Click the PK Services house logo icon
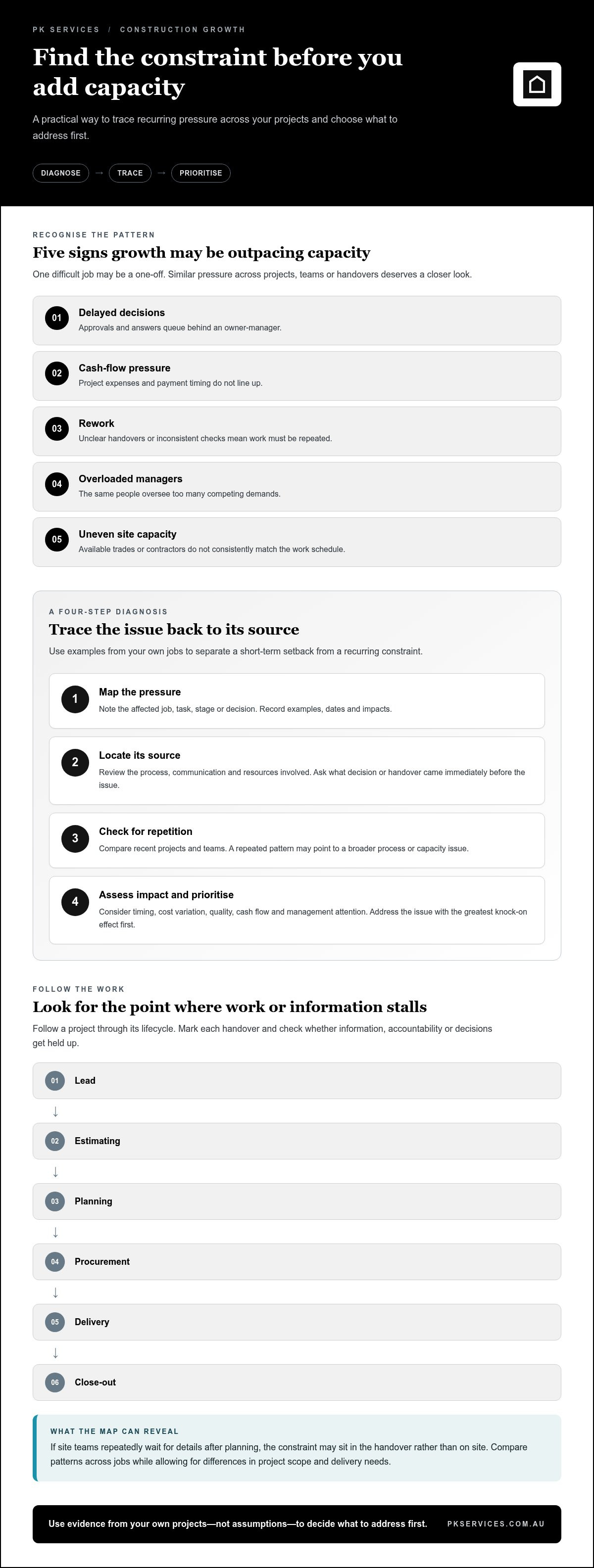This screenshot has width=594, height=1568. point(537,84)
